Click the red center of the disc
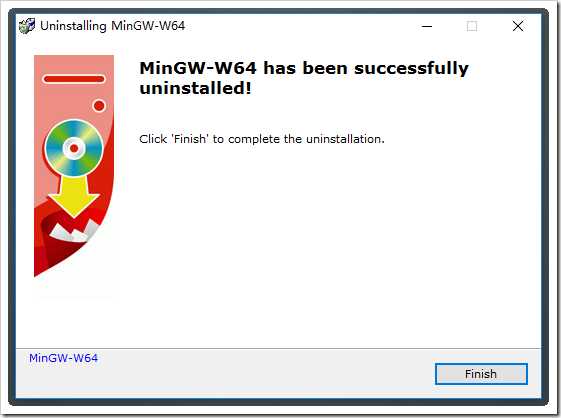561x418 pixels. pos(74,148)
